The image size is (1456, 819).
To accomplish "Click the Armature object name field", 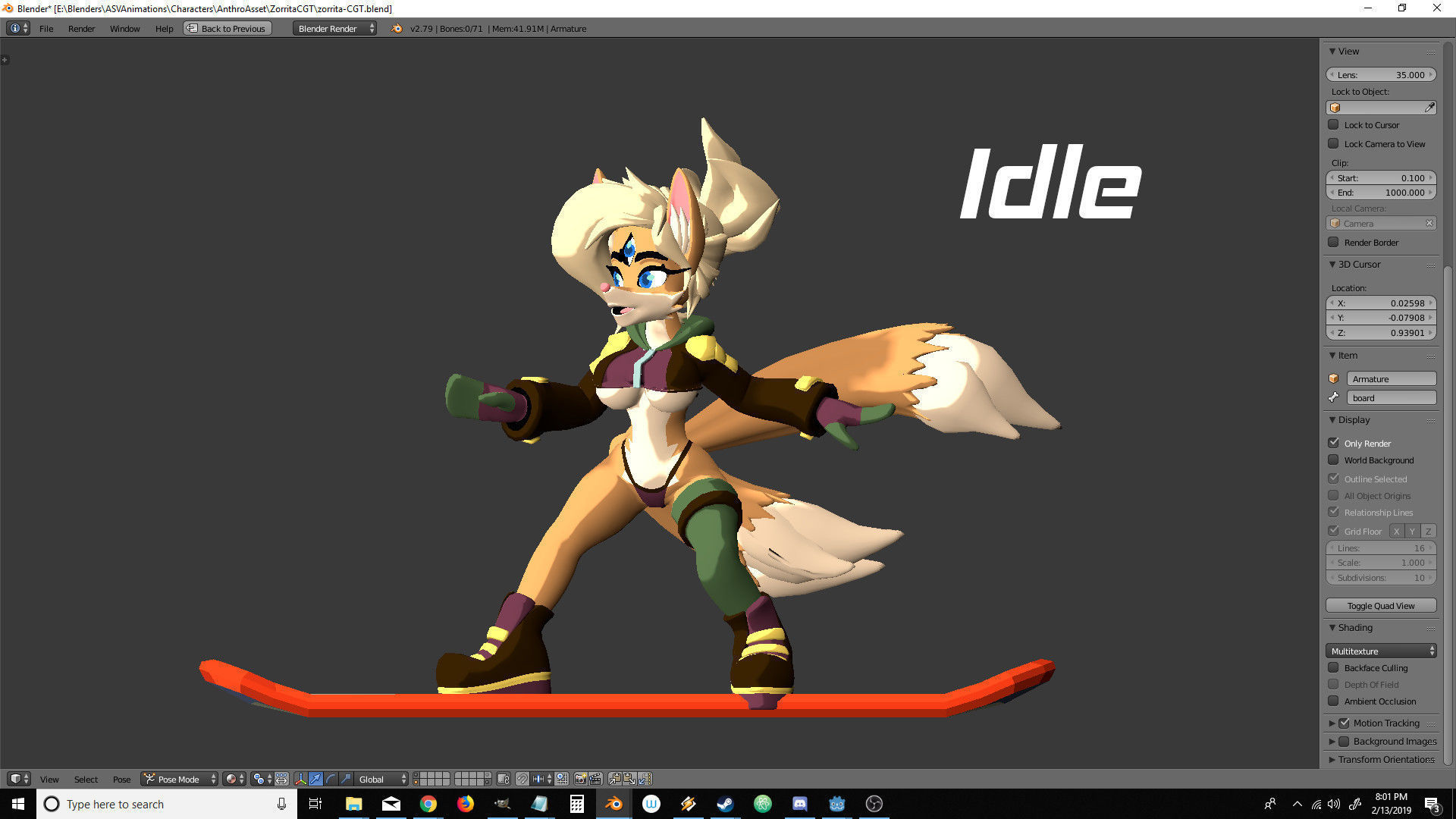I will (x=1391, y=378).
